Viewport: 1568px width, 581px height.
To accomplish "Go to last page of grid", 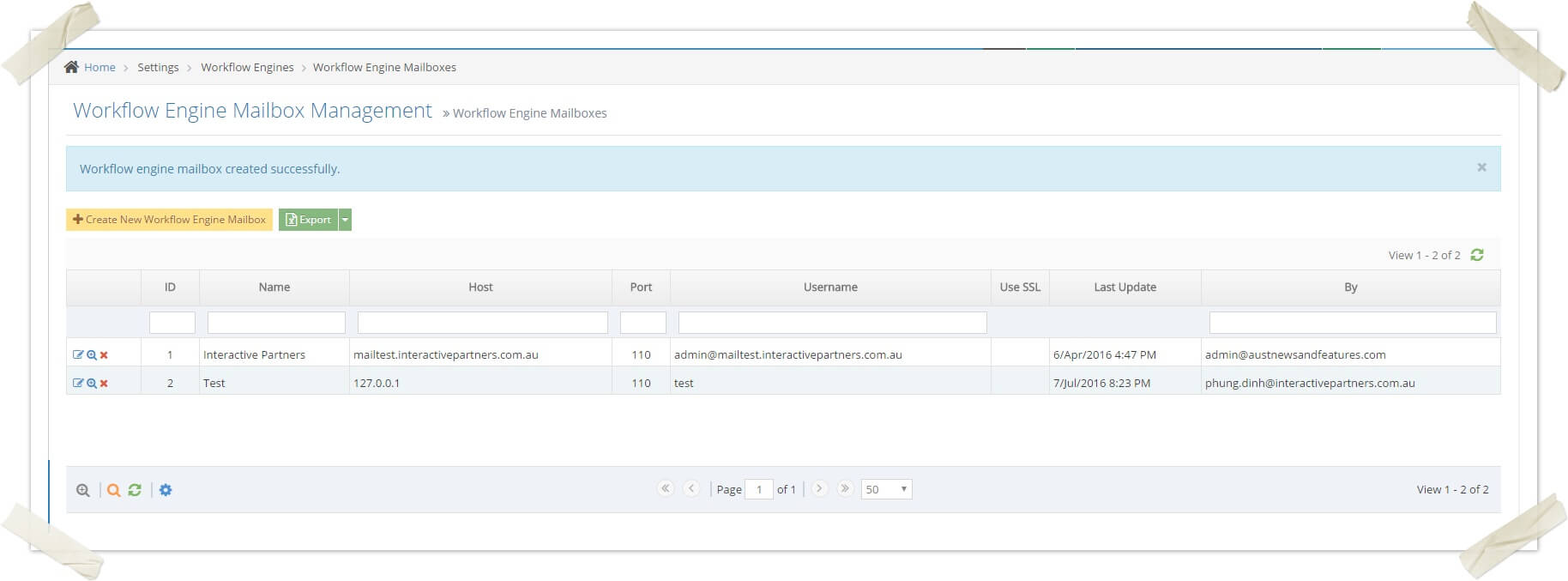I will 845,488.
